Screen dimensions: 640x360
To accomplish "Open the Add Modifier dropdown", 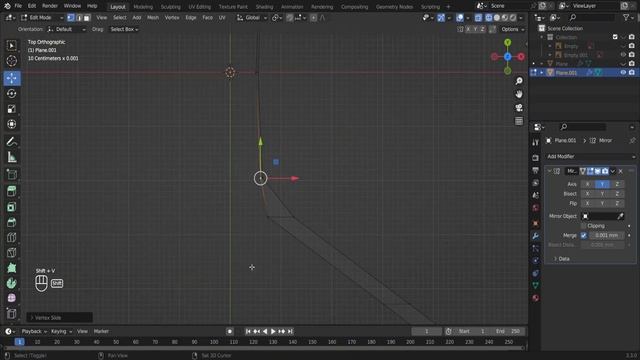I will coord(591,156).
